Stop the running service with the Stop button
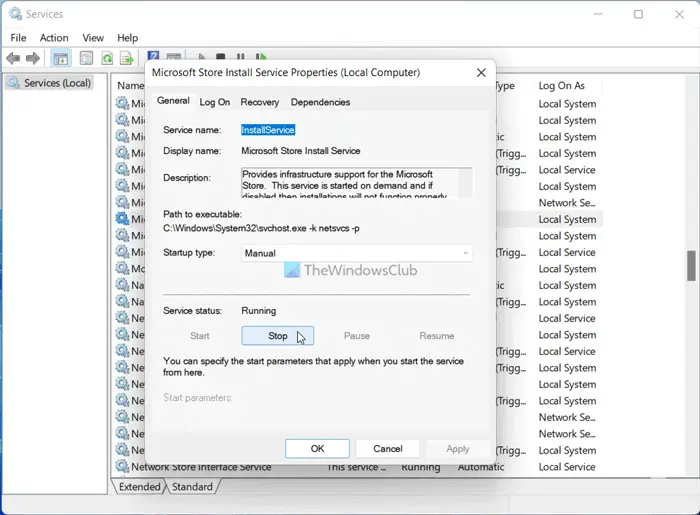Viewport: 700px width, 515px height. (278, 336)
